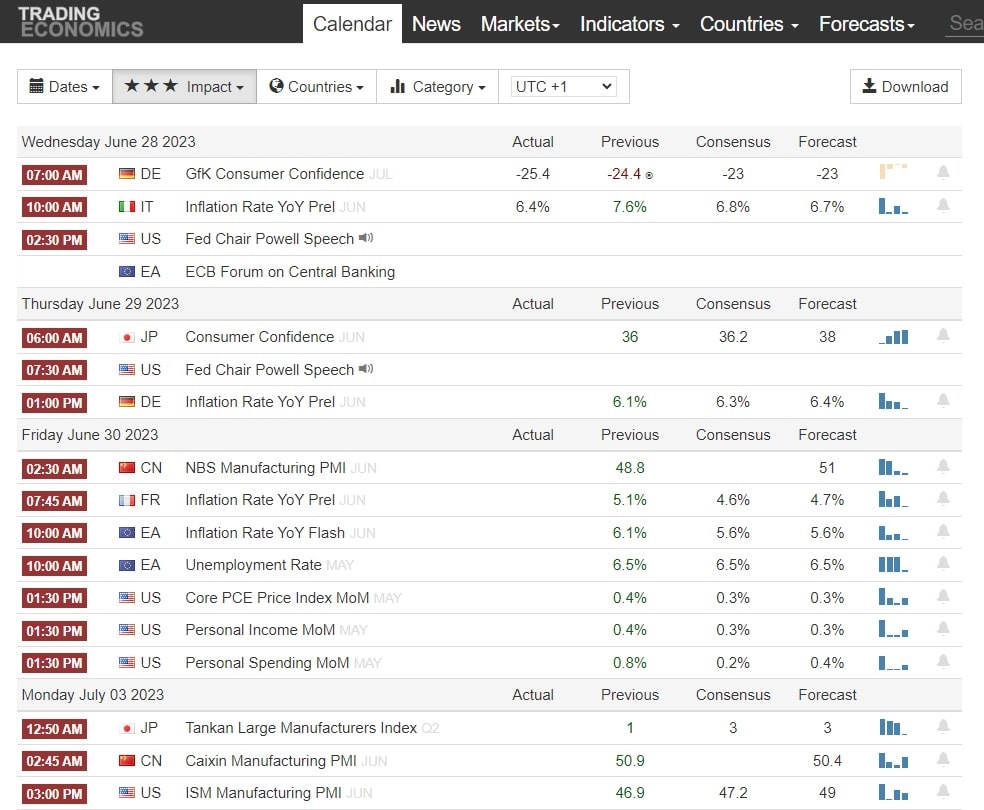Open mini chart for JP Consumer Confidence
984x810 pixels.
point(893,336)
